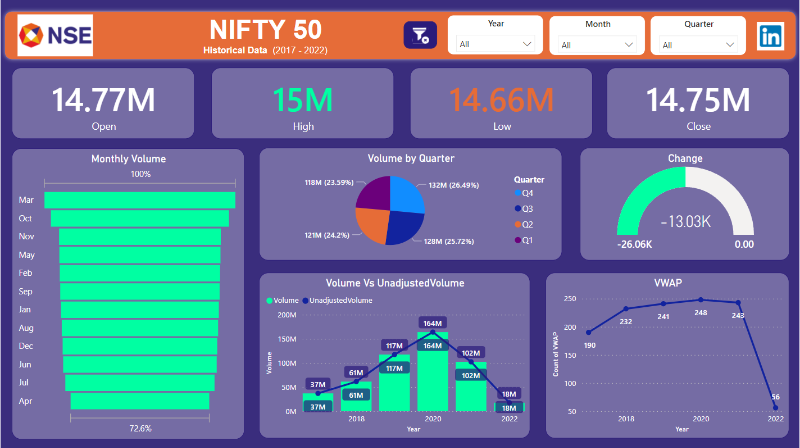Select the Q2 legend marker
This screenshot has width=800, height=448.
point(516,224)
